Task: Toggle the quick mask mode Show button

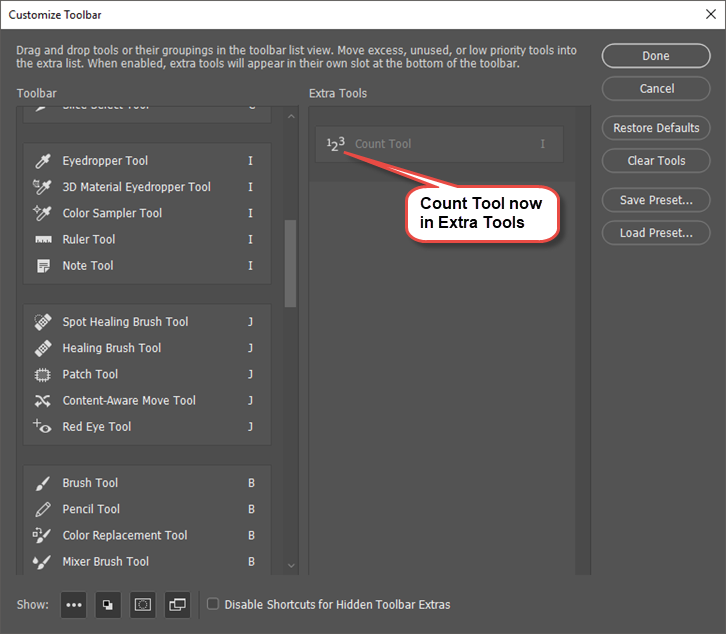Action: tap(143, 605)
